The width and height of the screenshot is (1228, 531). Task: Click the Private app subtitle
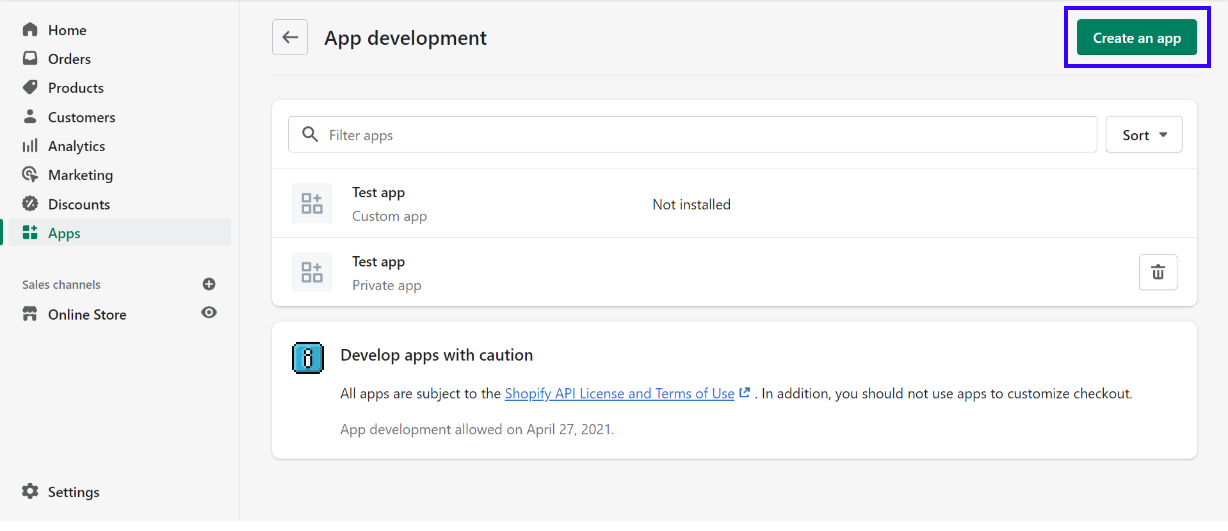click(387, 285)
